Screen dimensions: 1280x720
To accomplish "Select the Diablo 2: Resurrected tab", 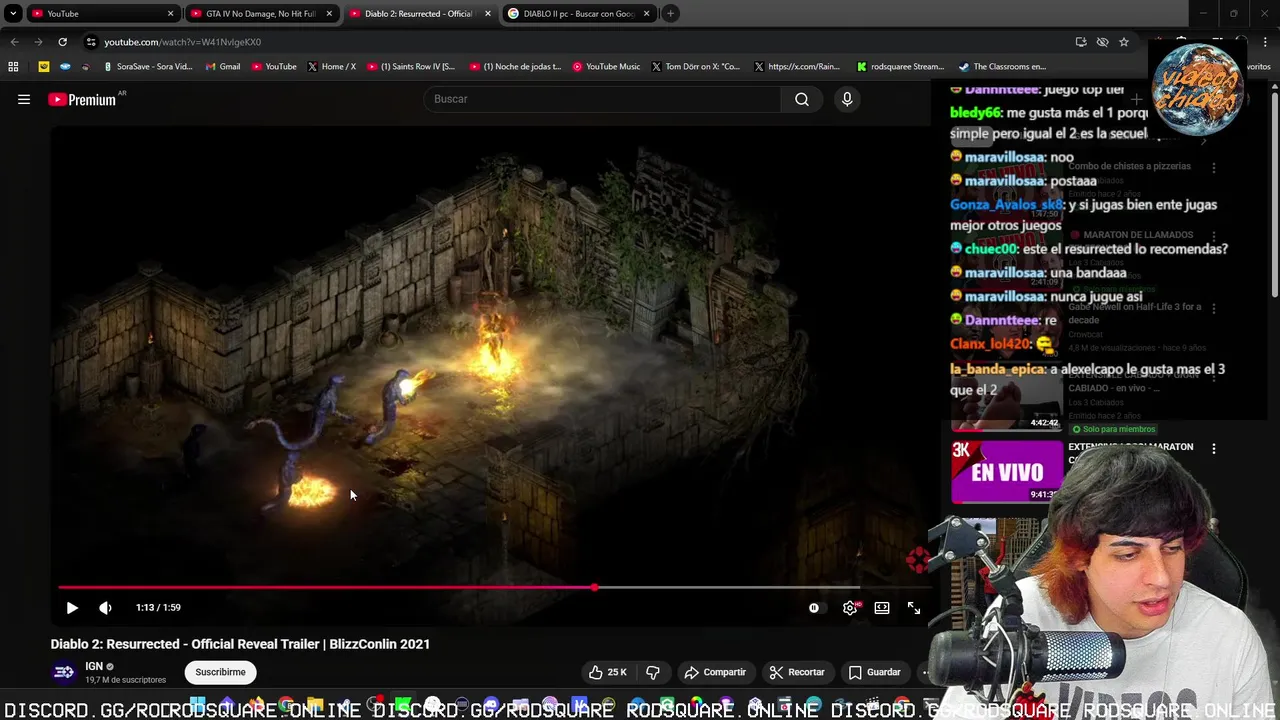I will [419, 14].
